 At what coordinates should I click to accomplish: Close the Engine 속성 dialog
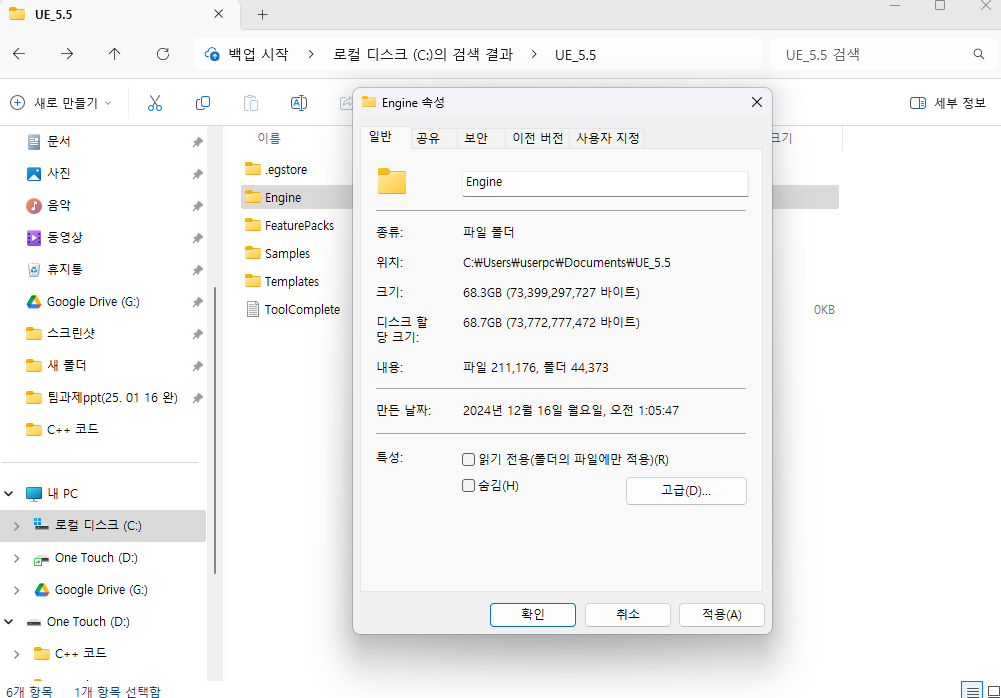pyautogui.click(x=756, y=102)
